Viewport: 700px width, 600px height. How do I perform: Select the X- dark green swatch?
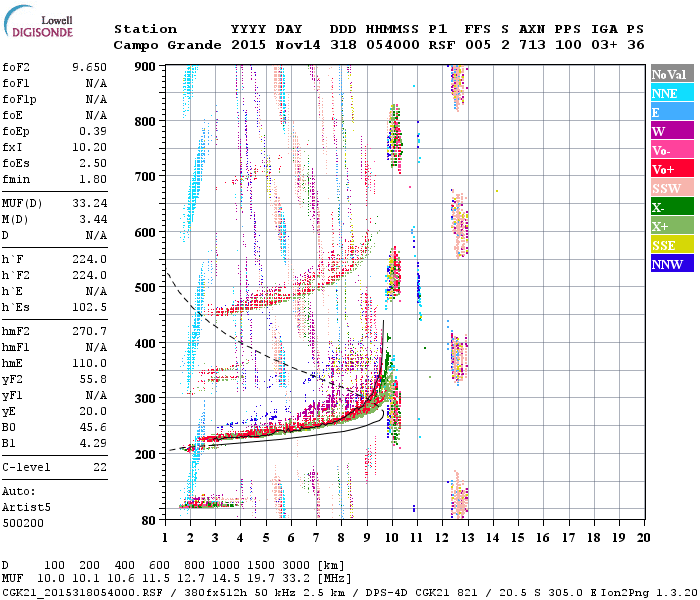[x=672, y=207]
